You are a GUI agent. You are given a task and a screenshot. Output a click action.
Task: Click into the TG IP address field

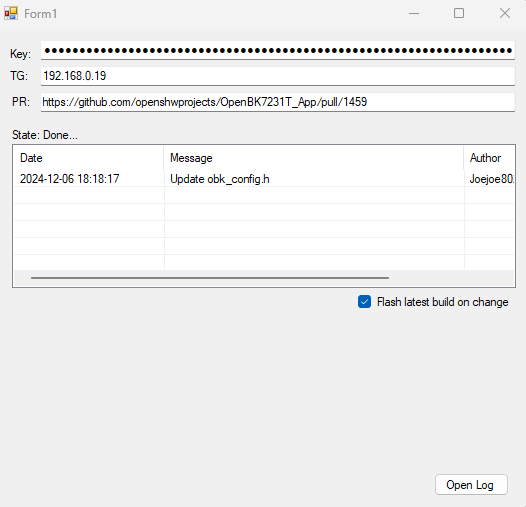tap(278, 76)
